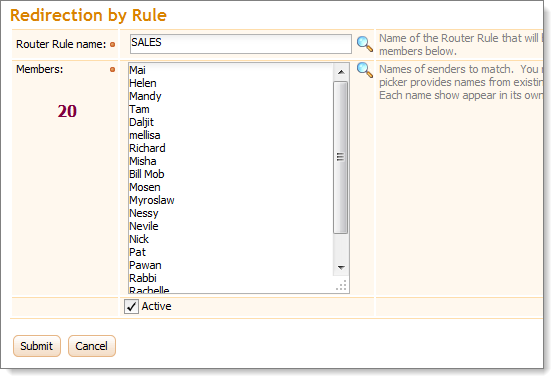Place cursor on the Daljit line
The image size is (557, 382).
click(141, 122)
